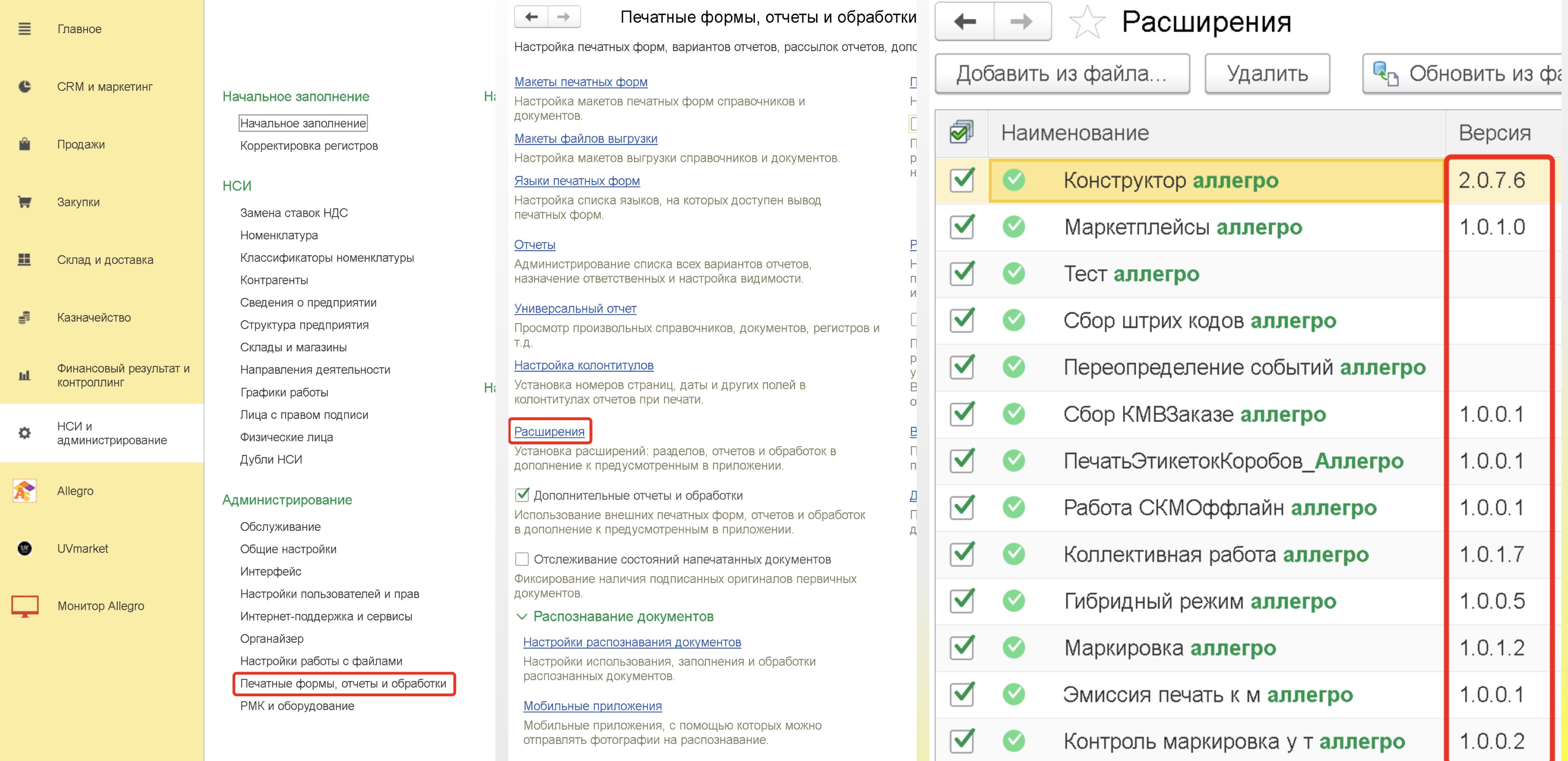Uncheck the Конструктор аллегро extension checkbox

point(962,180)
